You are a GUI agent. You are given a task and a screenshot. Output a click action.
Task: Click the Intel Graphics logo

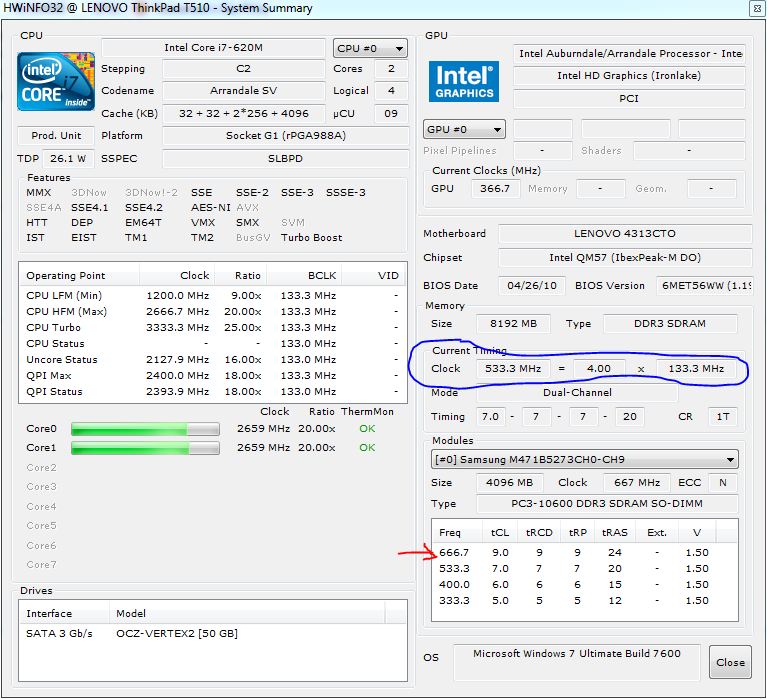pyautogui.click(x=463, y=81)
